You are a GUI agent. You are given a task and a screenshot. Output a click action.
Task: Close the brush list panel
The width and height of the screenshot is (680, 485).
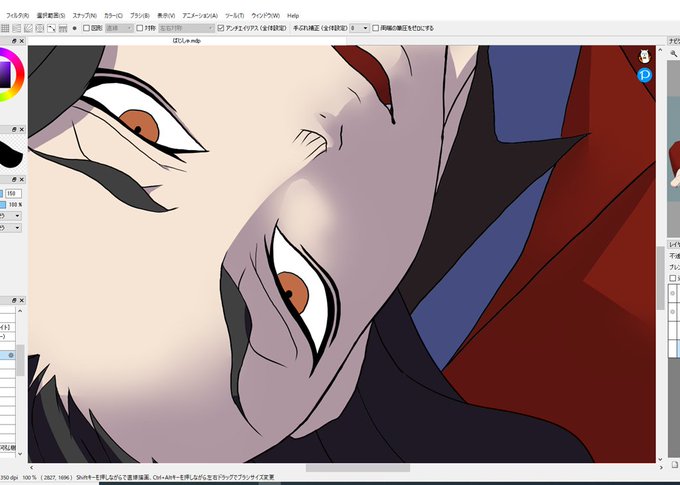coord(22,300)
